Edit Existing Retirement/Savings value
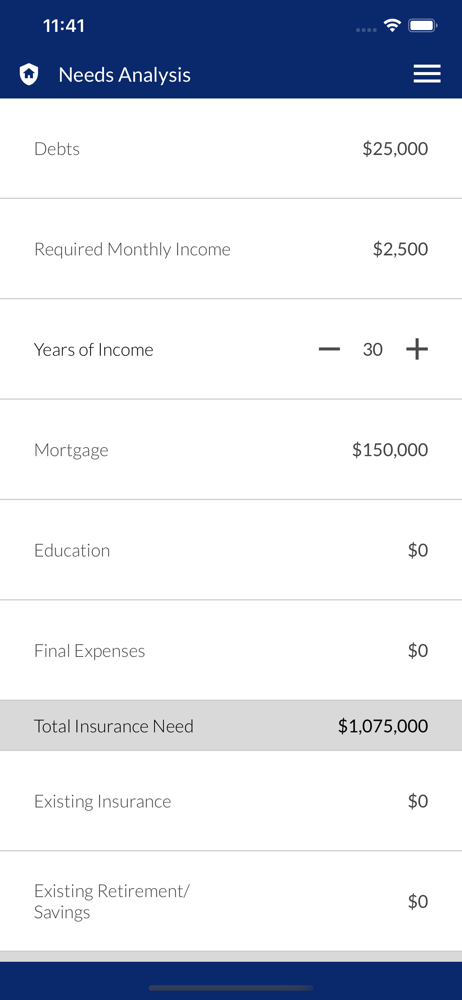This screenshot has width=462, height=1000. [418, 901]
